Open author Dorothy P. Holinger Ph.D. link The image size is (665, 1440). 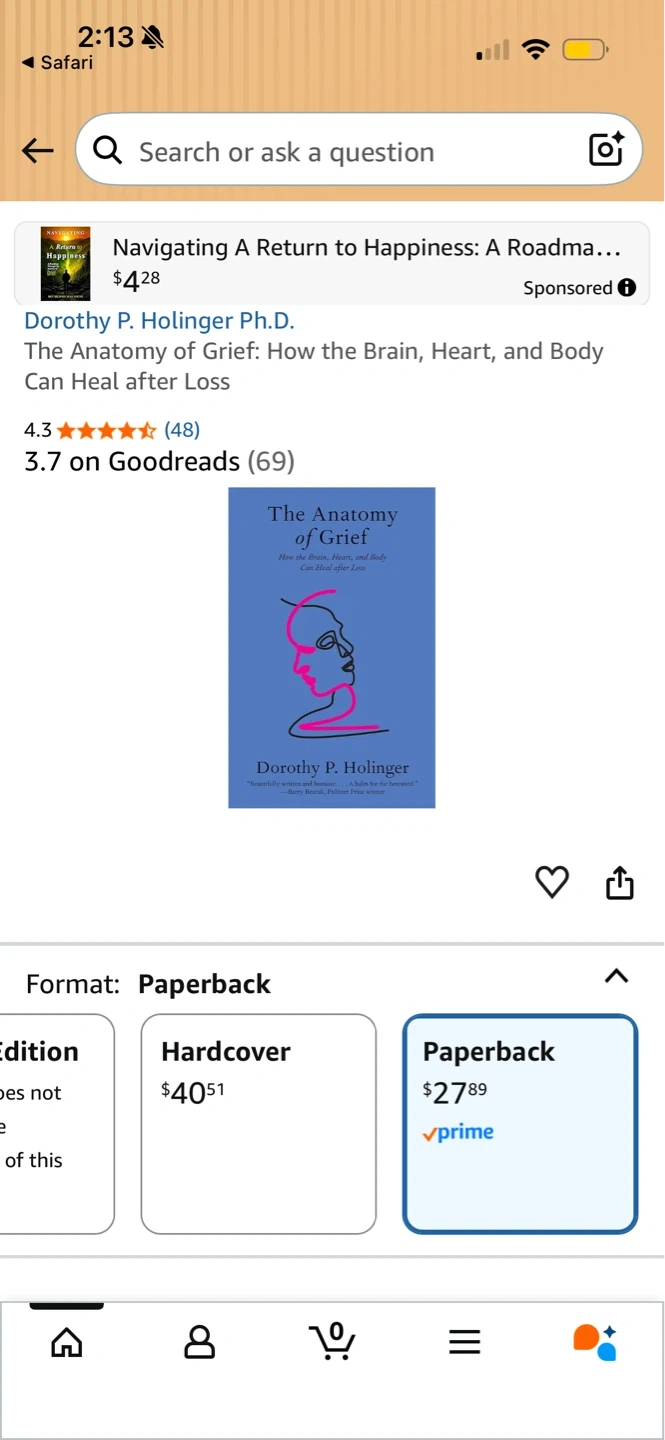pyautogui.click(x=159, y=321)
